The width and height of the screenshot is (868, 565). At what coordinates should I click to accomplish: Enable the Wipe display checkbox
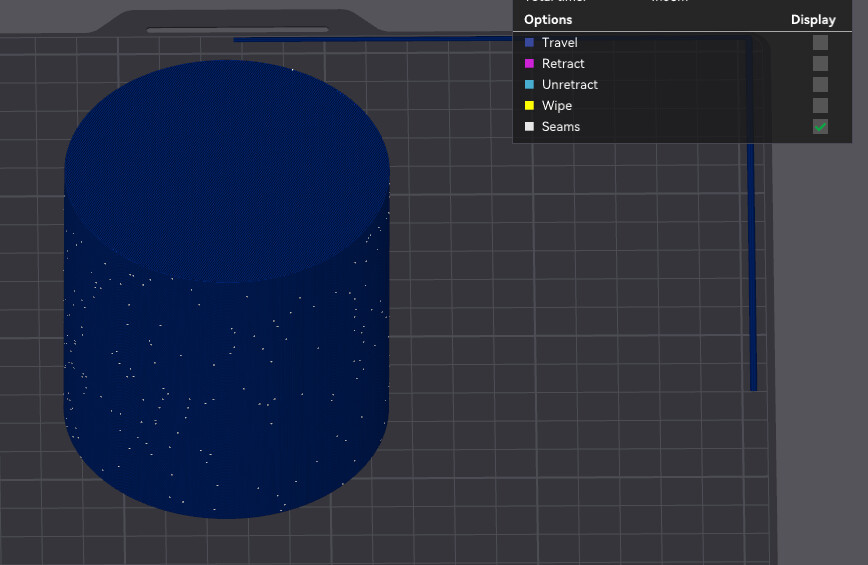820,106
